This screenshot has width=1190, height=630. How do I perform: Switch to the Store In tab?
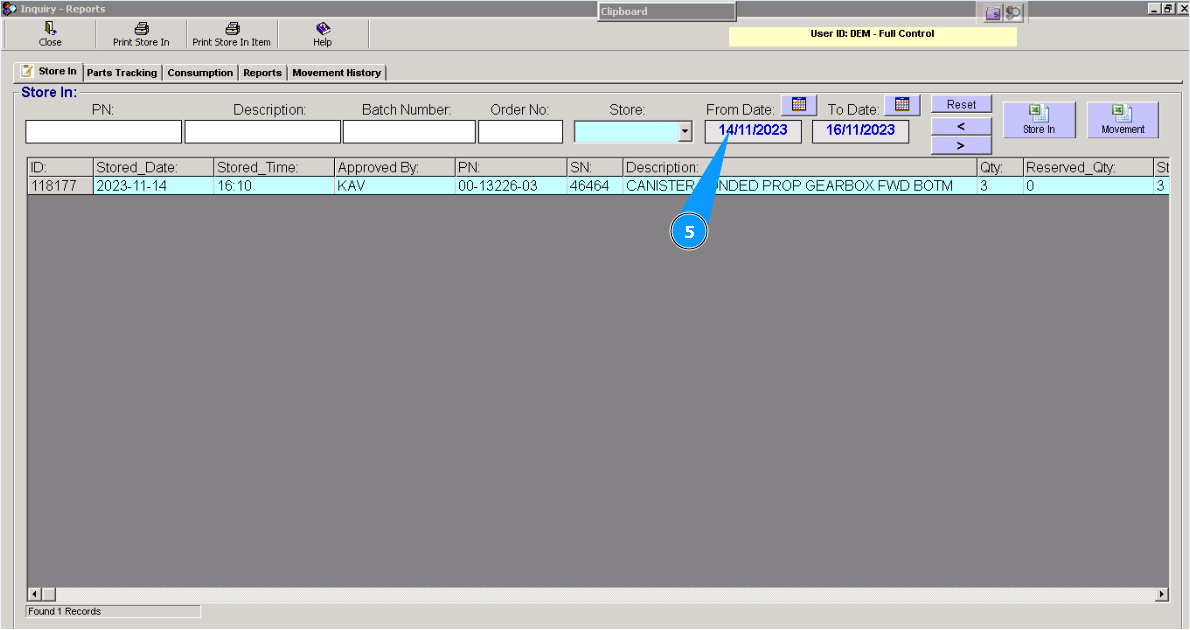point(49,71)
